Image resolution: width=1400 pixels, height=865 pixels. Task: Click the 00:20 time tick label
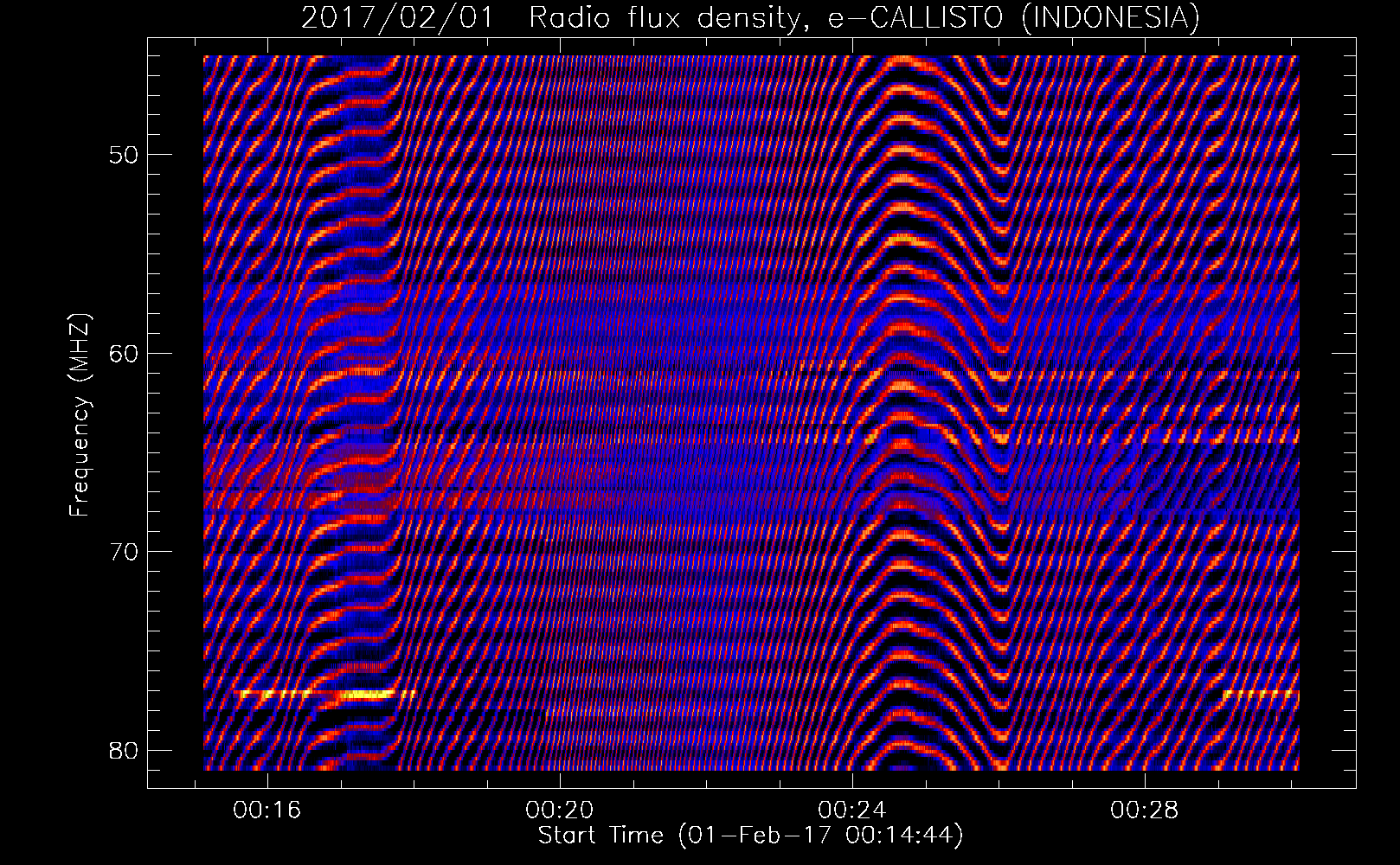point(560,810)
